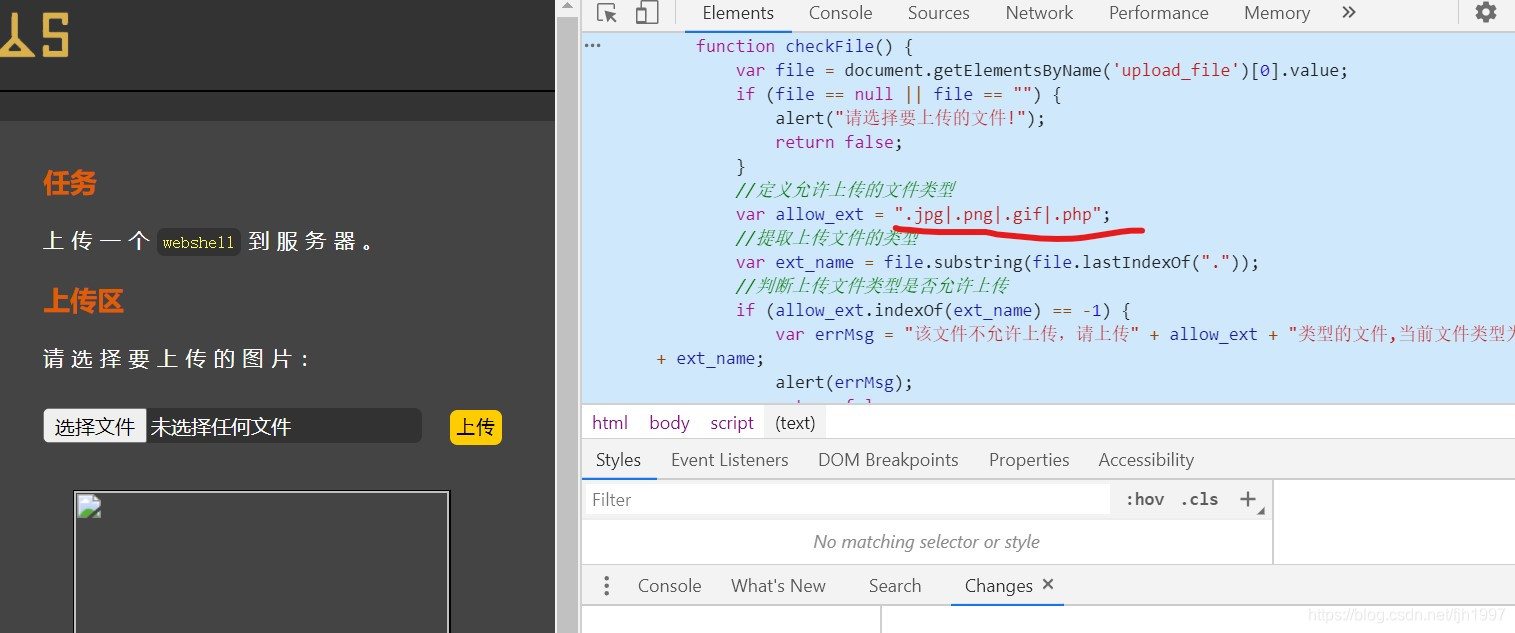Open the Performance tab
The image size is (1515, 633).
tap(1158, 13)
